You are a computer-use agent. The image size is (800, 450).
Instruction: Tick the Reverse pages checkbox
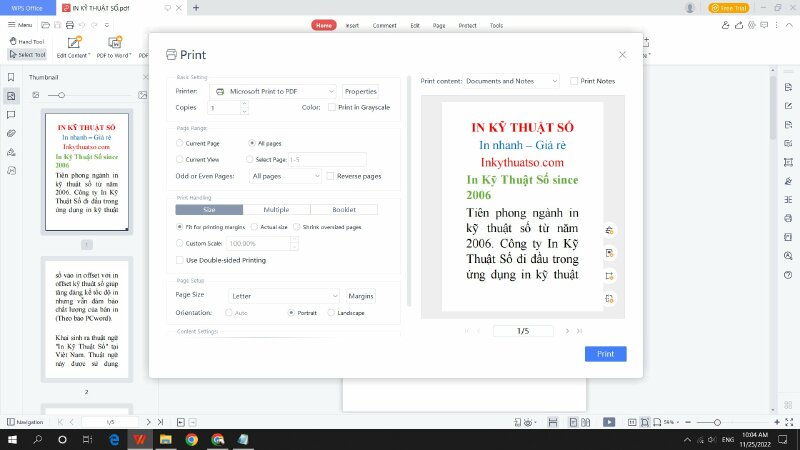tap(331, 176)
